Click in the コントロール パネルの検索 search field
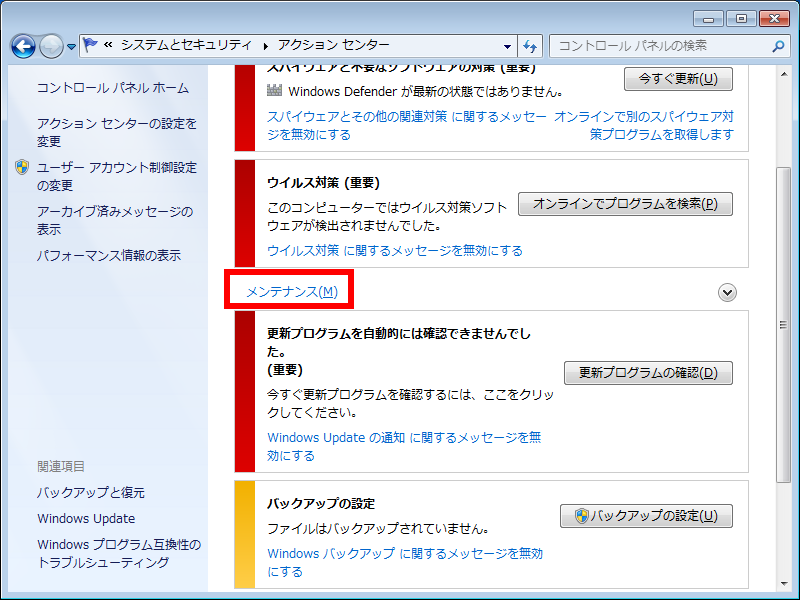 [660, 46]
